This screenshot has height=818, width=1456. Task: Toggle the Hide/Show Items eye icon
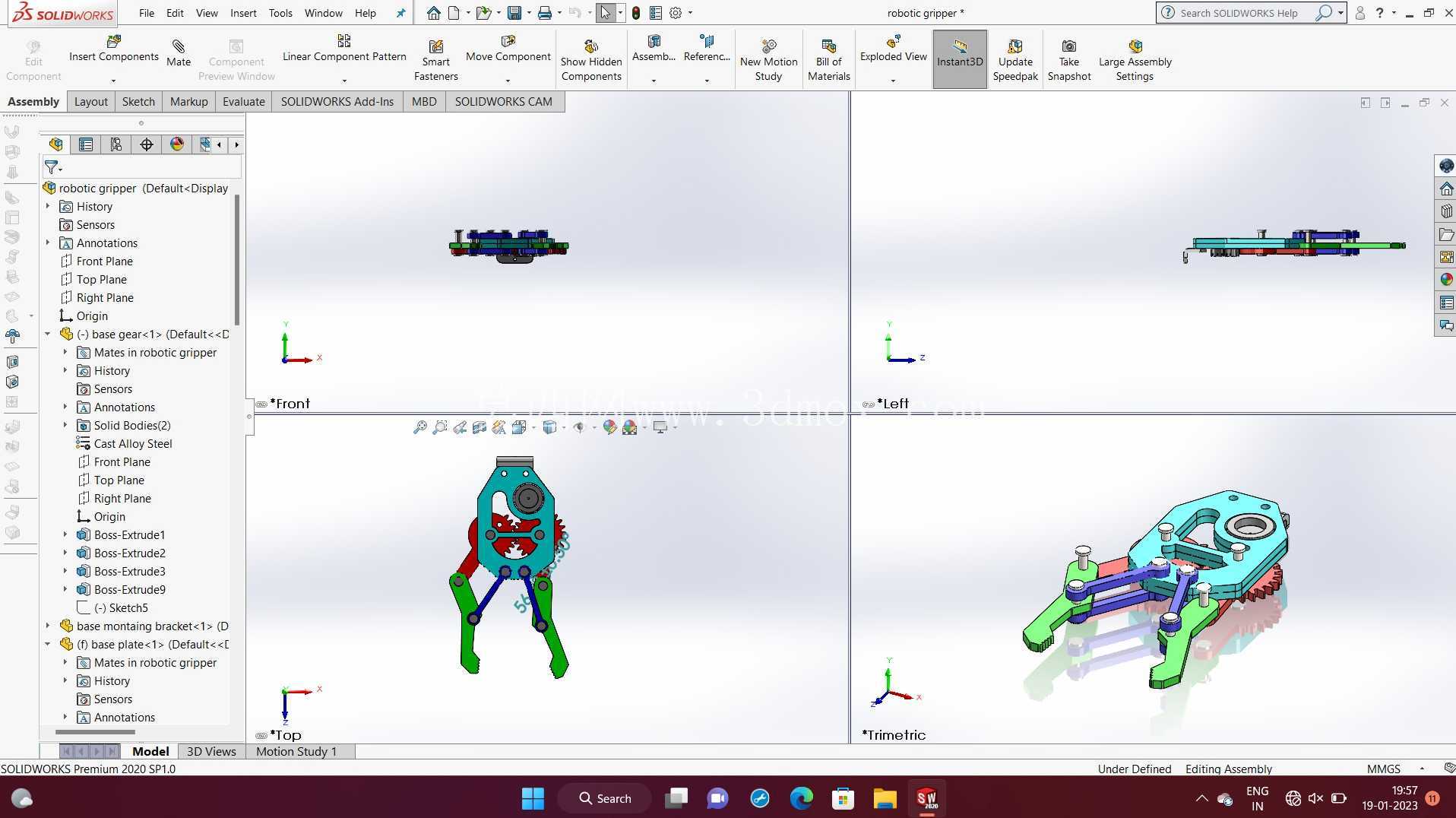pyautogui.click(x=579, y=427)
